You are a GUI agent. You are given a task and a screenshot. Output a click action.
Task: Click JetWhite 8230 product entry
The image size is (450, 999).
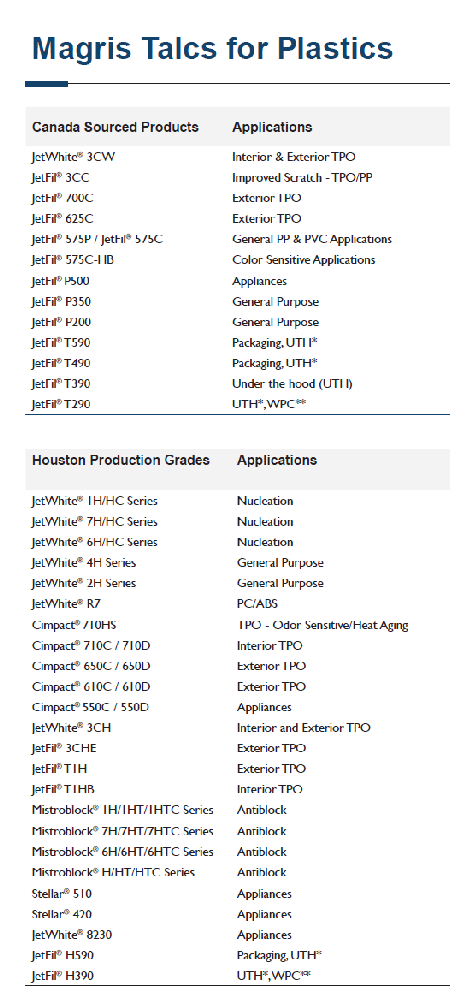tap(72, 935)
